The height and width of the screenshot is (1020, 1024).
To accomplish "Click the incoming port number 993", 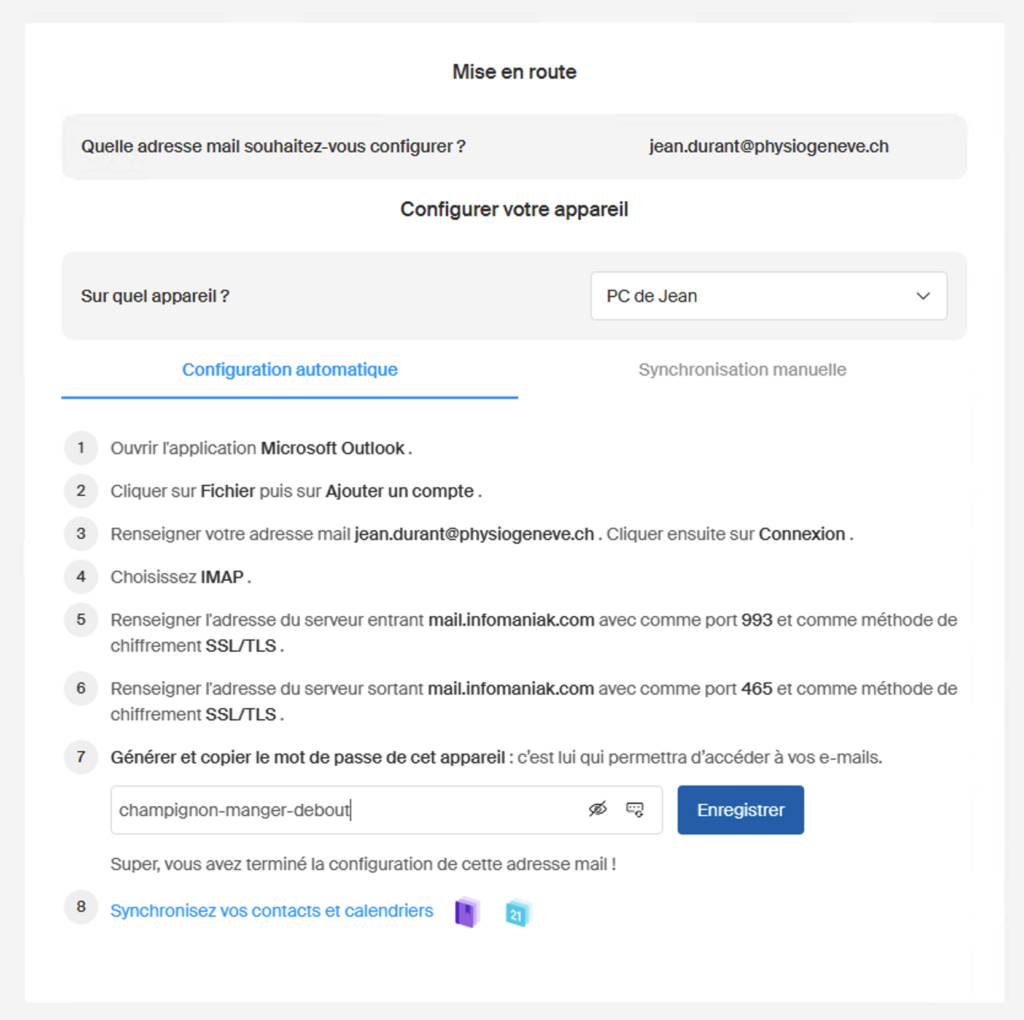I will pos(757,620).
